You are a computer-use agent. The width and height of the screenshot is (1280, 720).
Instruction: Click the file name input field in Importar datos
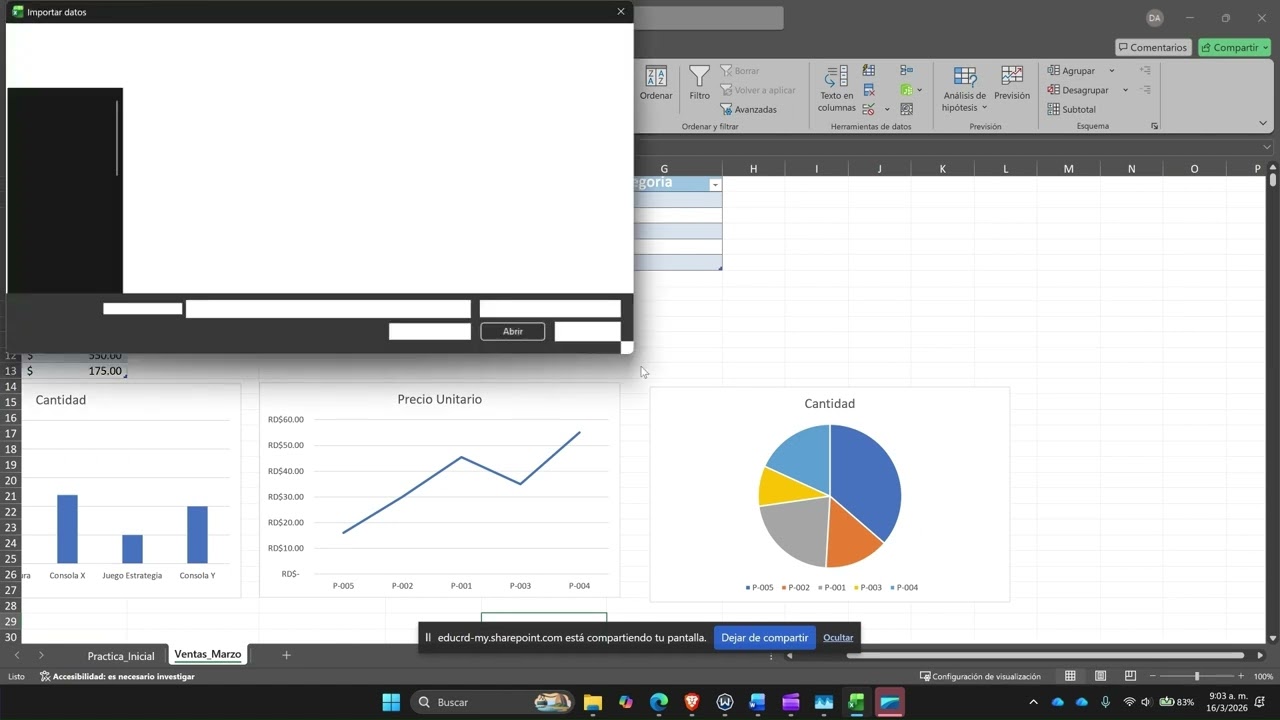coord(328,309)
